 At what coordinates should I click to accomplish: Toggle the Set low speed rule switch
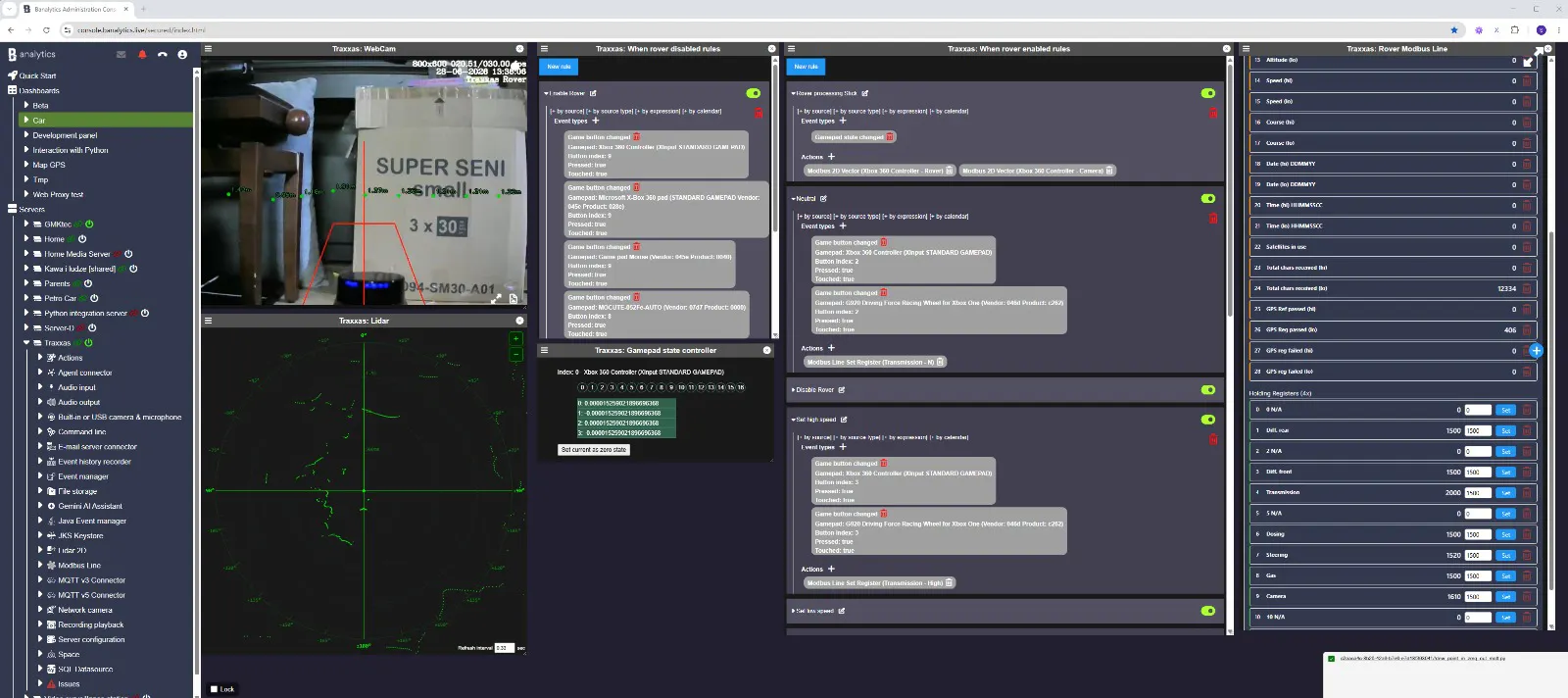pyautogui.click(x=1208, y=611)
